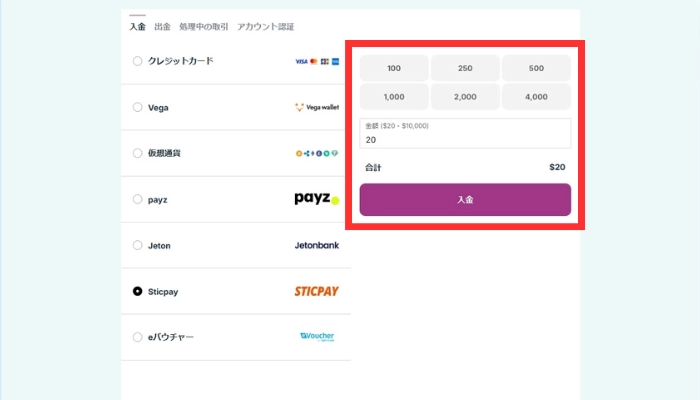Go to the アカウント認証 tab
The height and width of the screenshot is (400, 700).
click(265, 27)
